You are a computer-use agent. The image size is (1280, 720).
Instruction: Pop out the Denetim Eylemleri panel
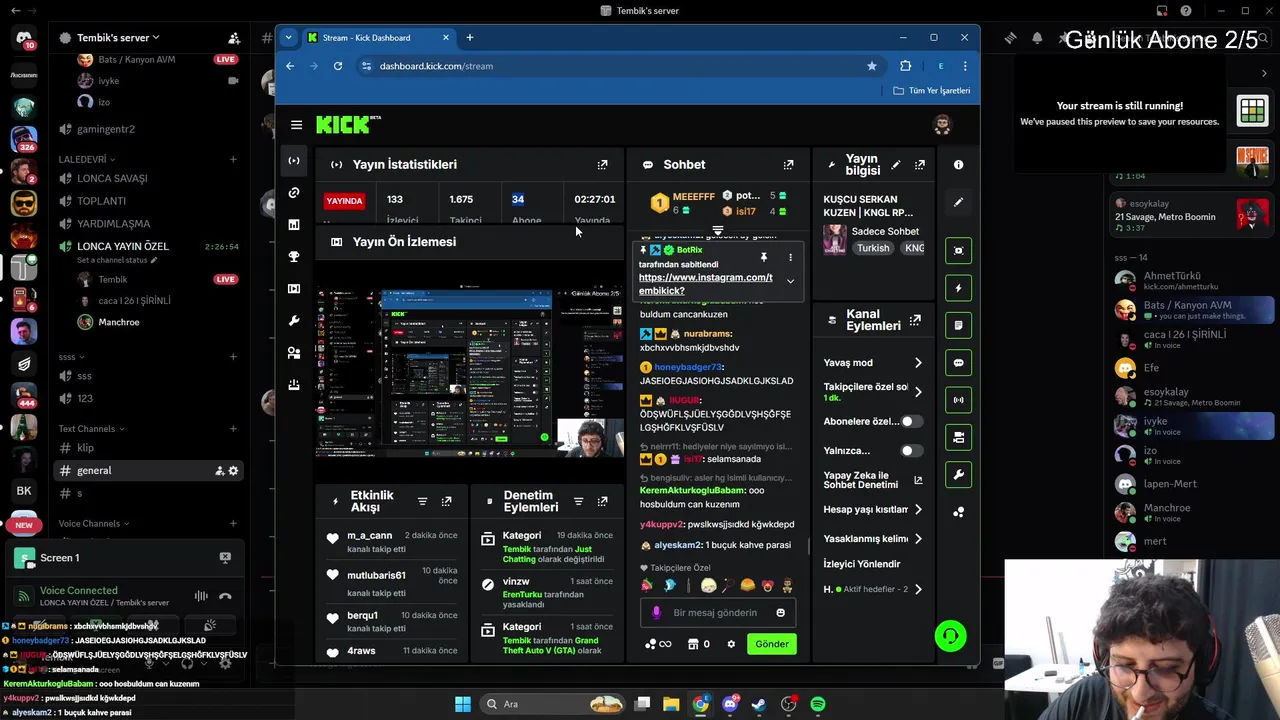tap(602, 502)
